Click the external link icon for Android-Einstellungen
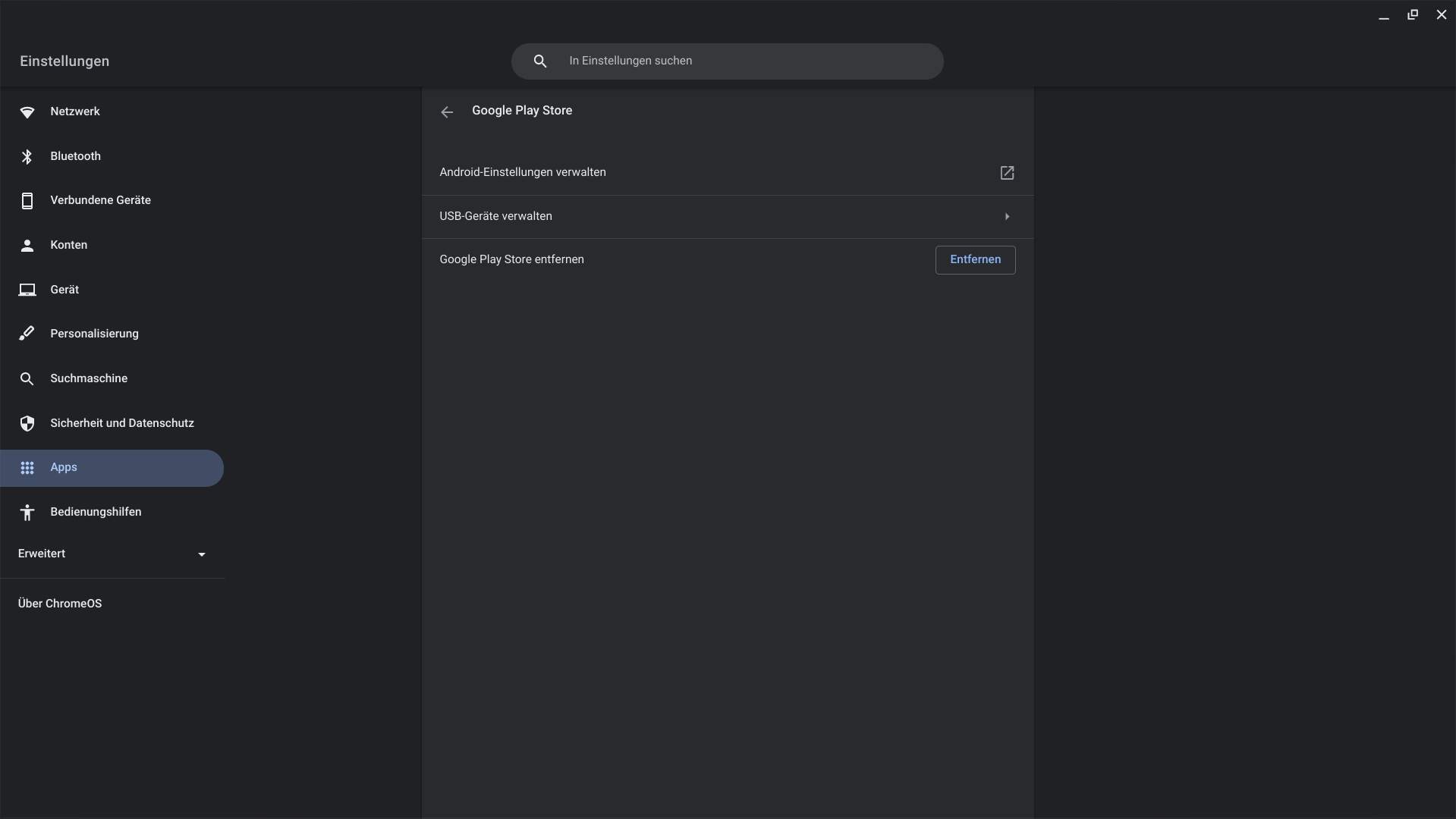 (1007, 173)
